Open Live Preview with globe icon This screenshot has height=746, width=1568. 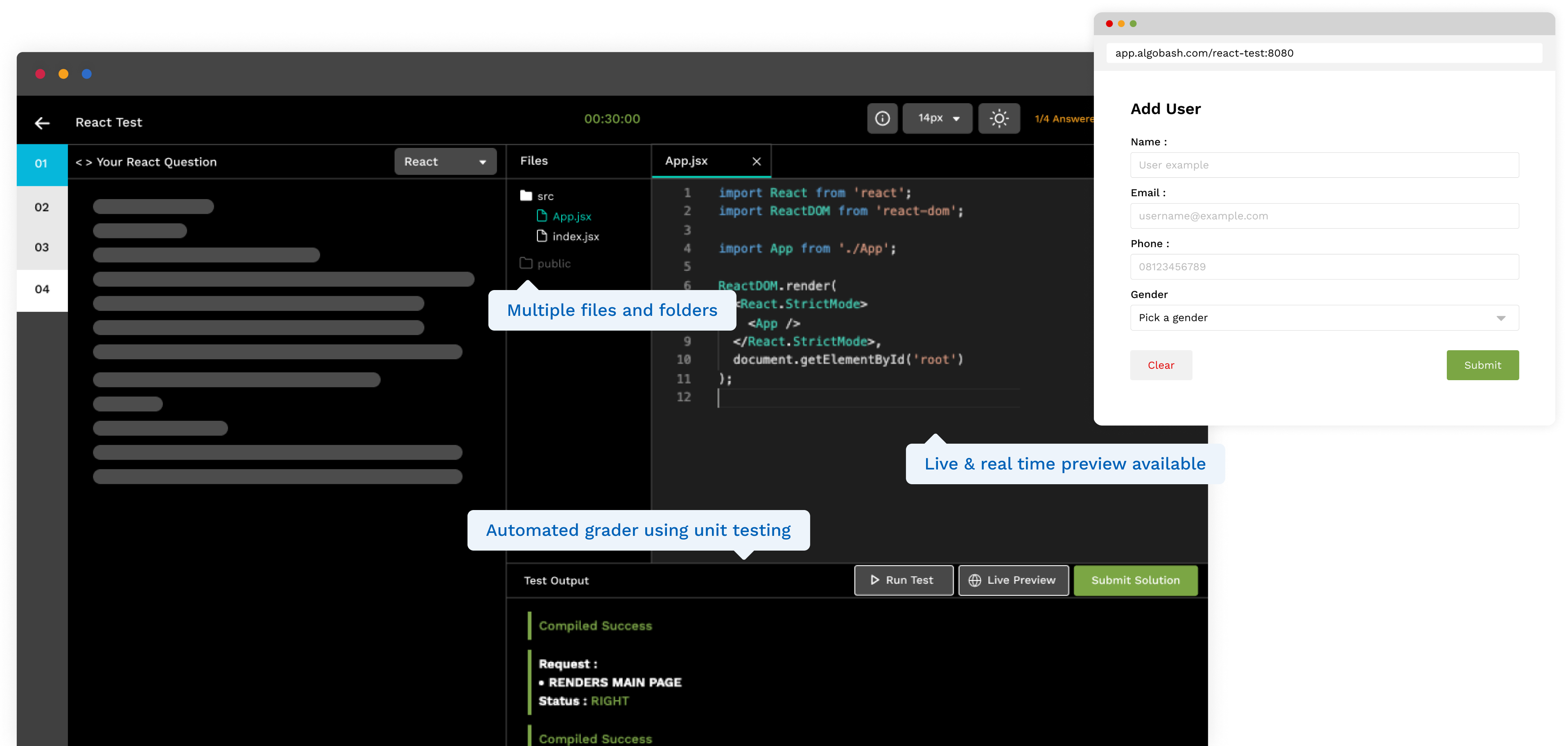click(x=1013, y=580)
